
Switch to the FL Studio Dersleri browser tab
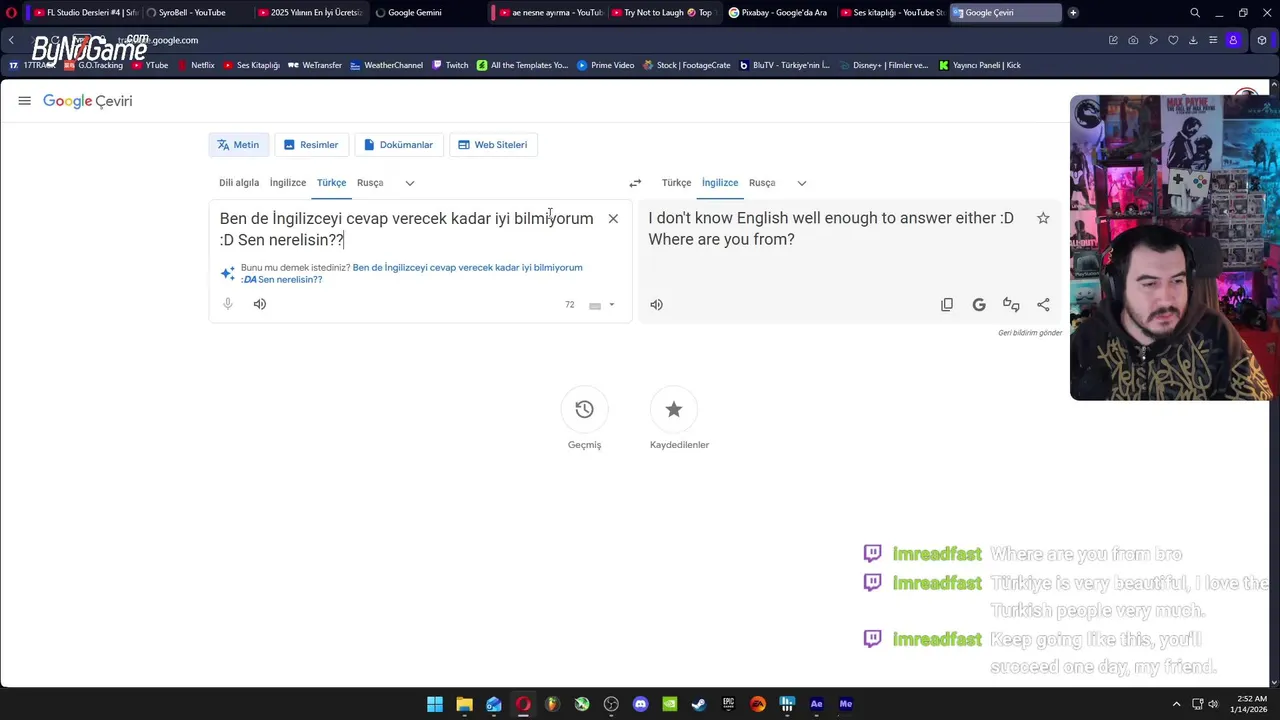86,13
